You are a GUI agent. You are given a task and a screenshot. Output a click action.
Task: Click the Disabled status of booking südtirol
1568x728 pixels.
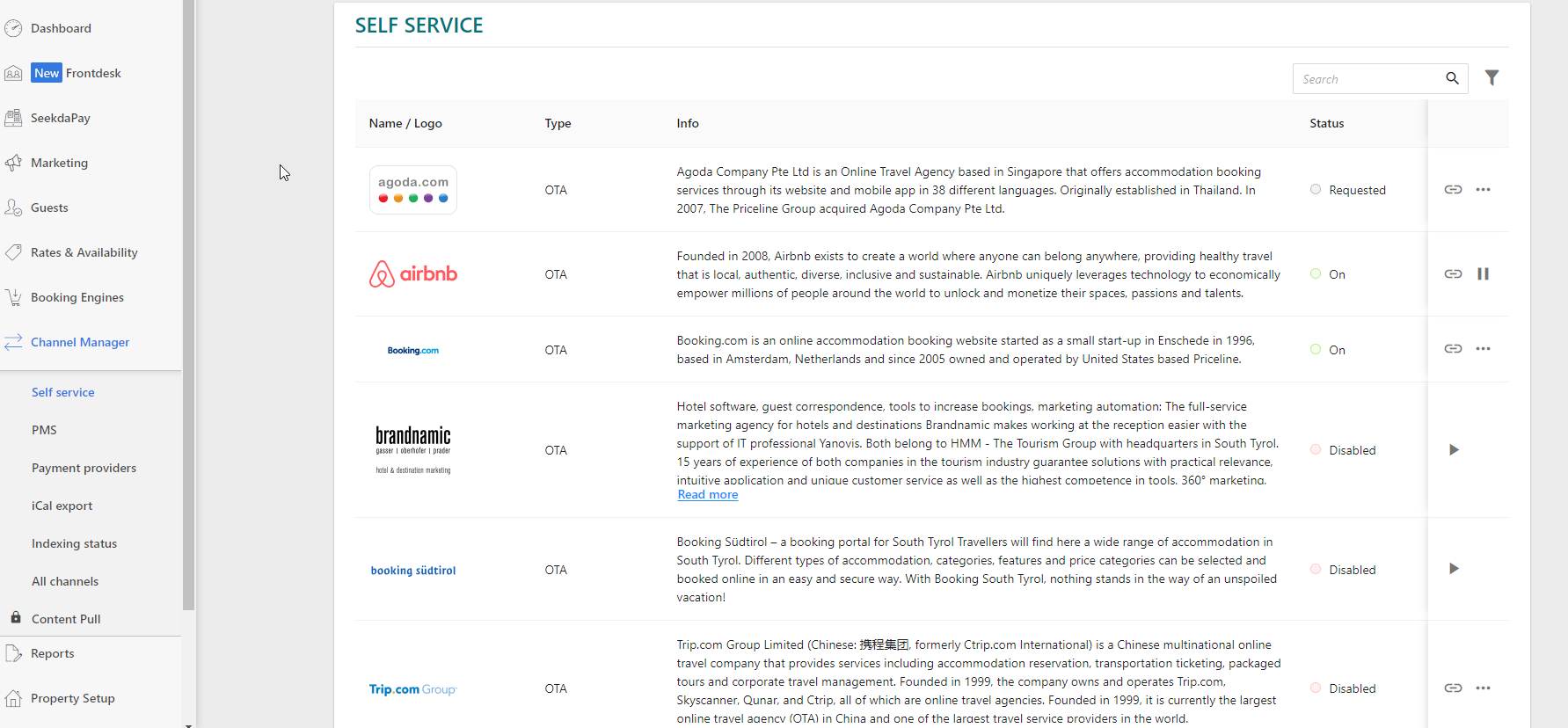[x=1343, y=570]
